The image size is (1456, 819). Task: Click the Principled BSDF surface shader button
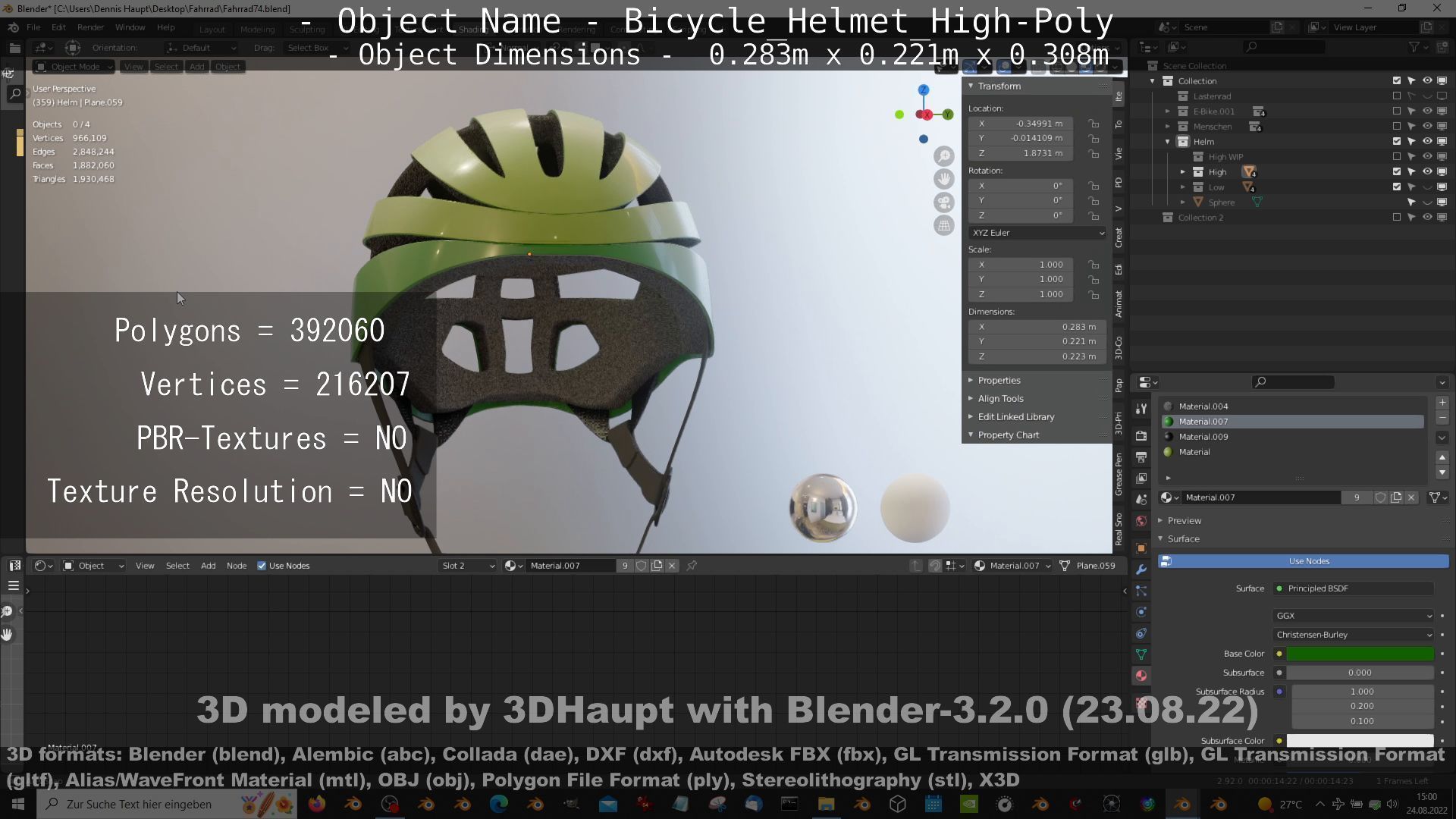click(x=1354, y=588)
